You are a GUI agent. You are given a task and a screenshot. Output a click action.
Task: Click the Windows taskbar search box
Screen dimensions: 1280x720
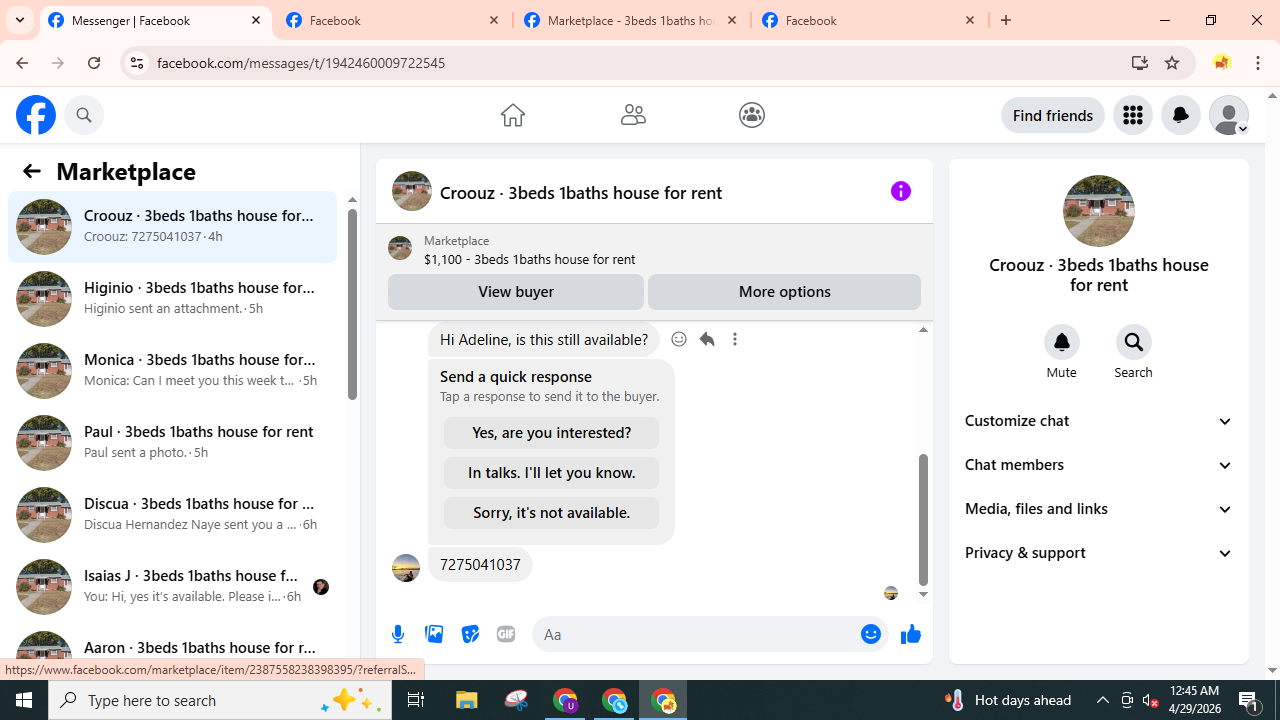pos(219,700)
